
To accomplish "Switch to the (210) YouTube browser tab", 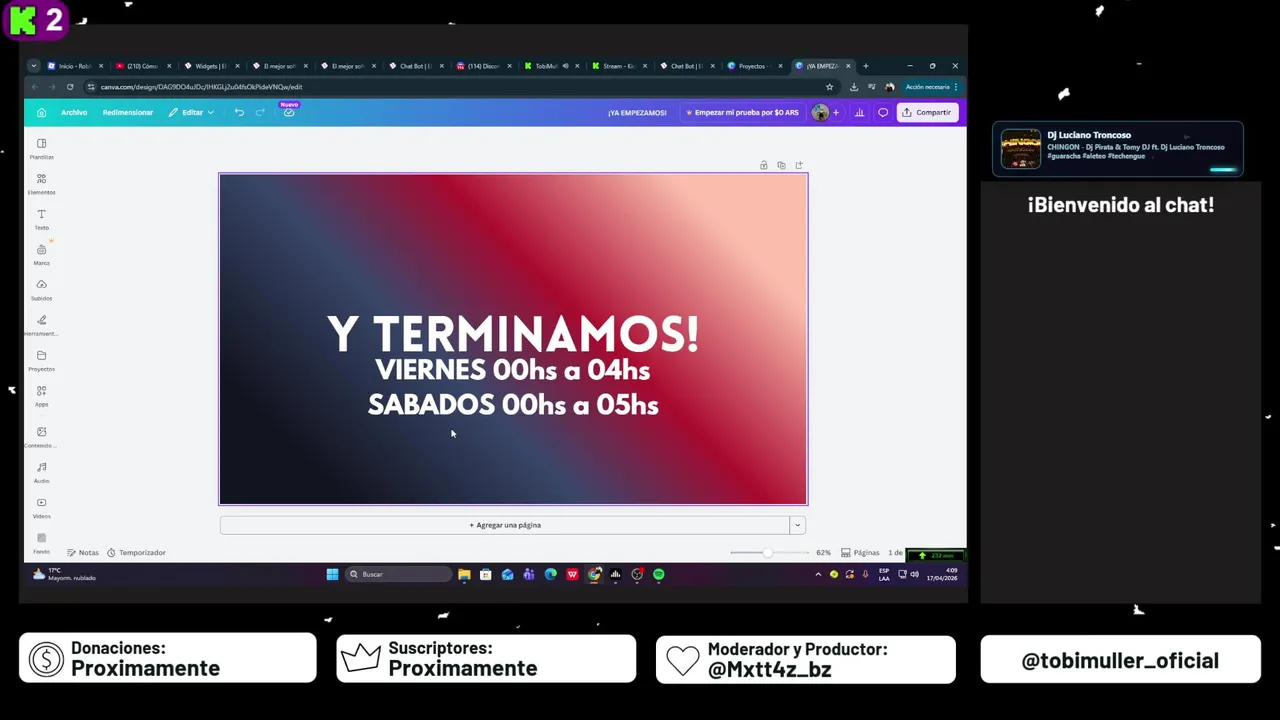I will 143,66.
